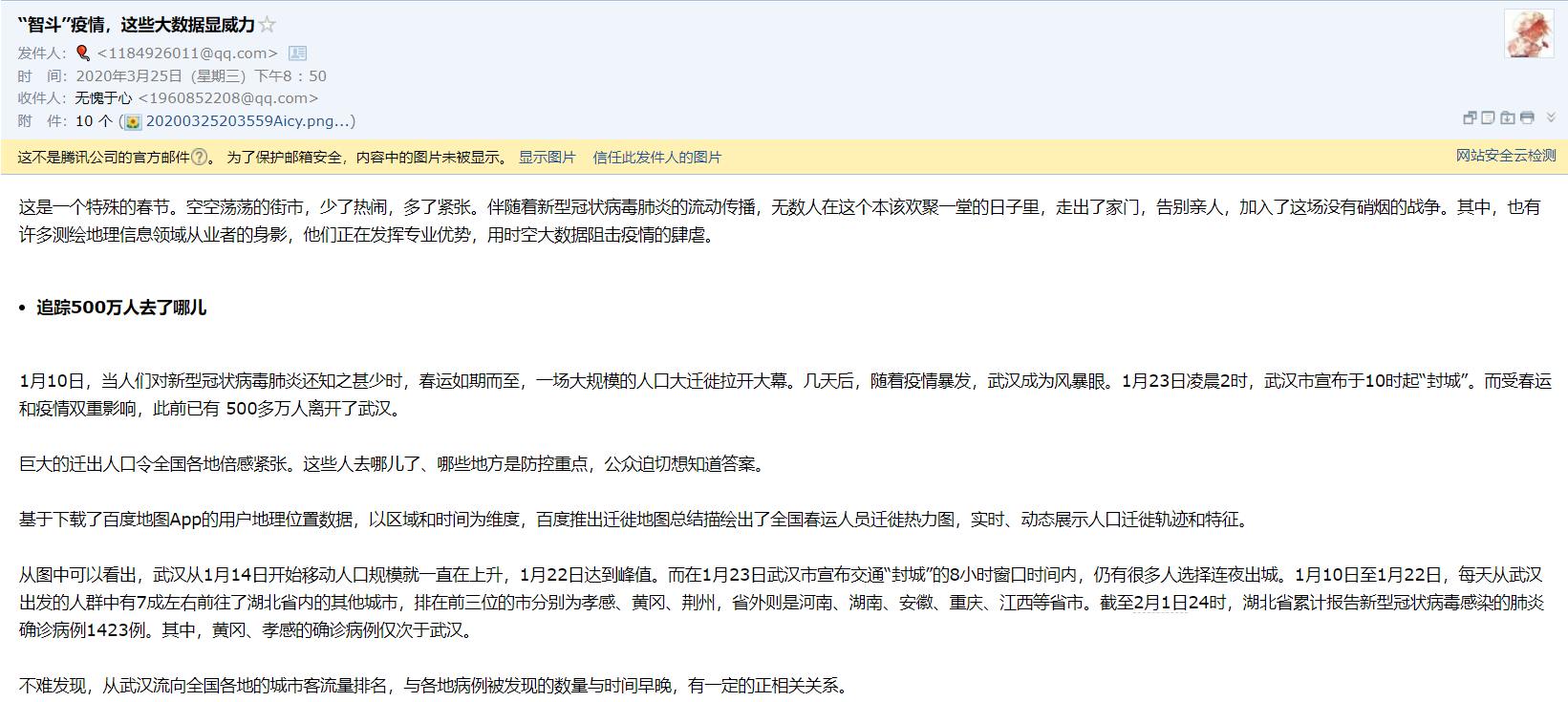Open attachment 20200325203559Aicy.png
The height and width of the screenshot is (702, 1568).
[240, 121]
